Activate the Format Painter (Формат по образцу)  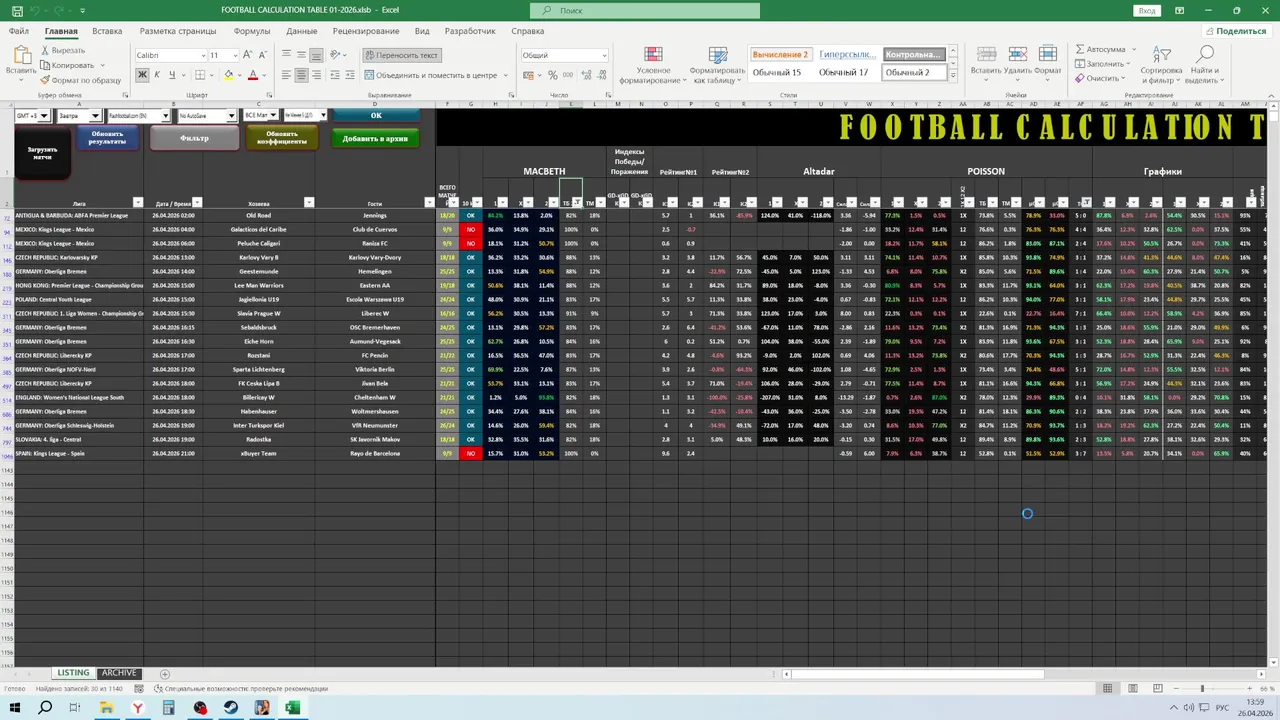pos(80,80)
